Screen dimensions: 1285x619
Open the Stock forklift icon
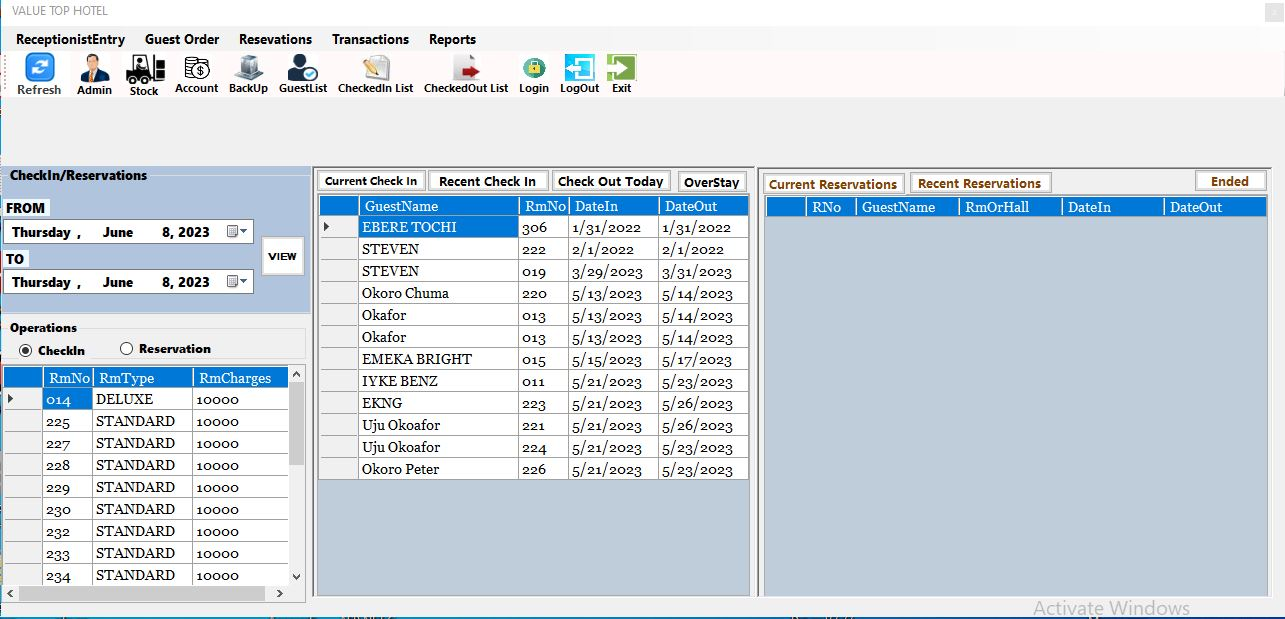(x=144, y=75)
